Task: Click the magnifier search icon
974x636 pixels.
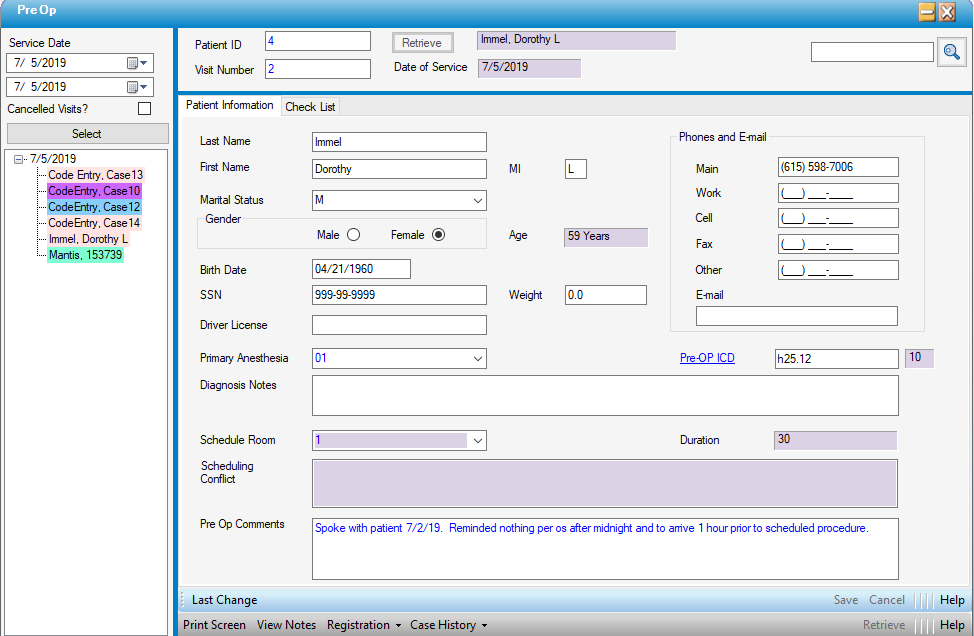Action: 951,53
